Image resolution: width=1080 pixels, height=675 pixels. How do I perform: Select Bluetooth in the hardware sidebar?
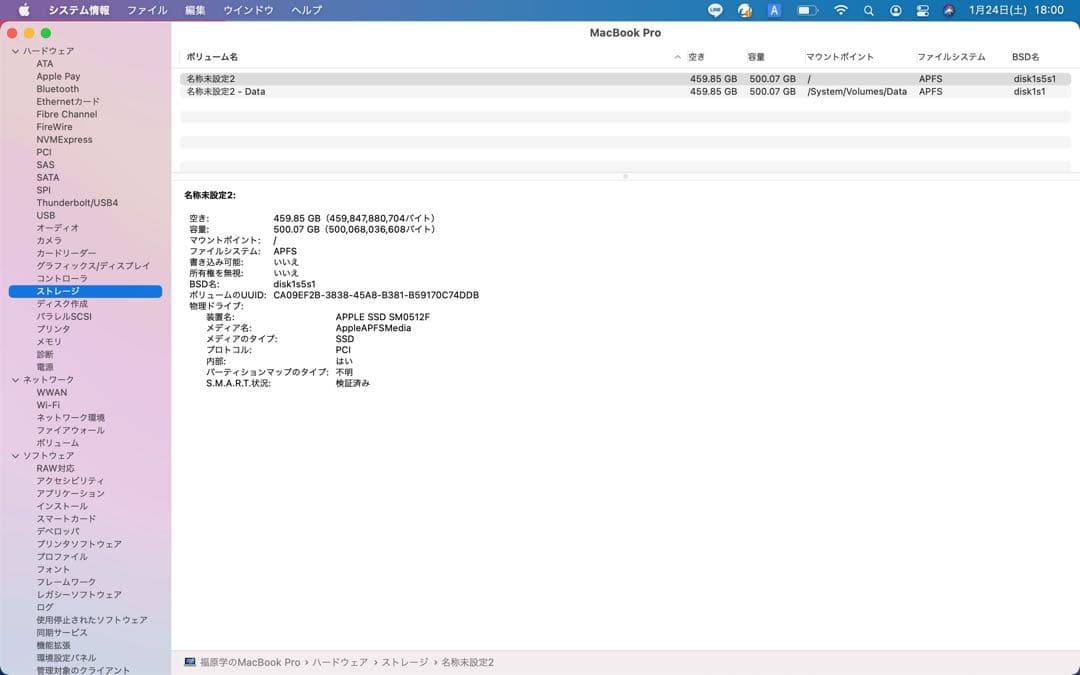pos(57,88)
